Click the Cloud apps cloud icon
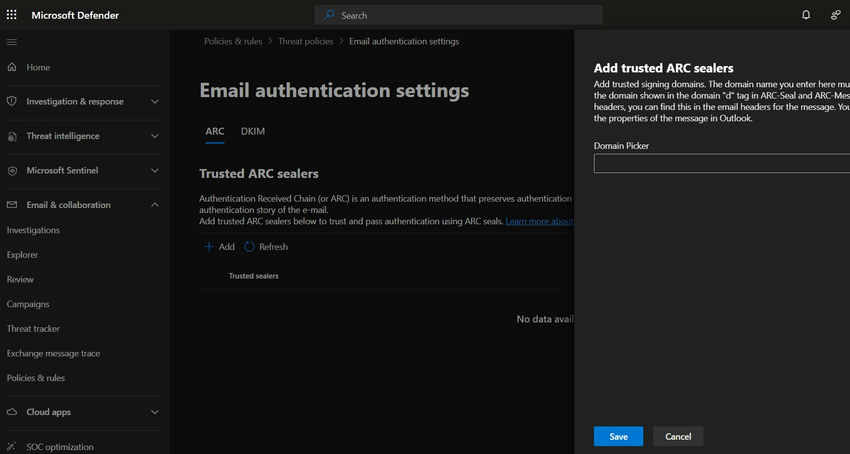Viewport: 850px width, 454px height. click(12, 412)
